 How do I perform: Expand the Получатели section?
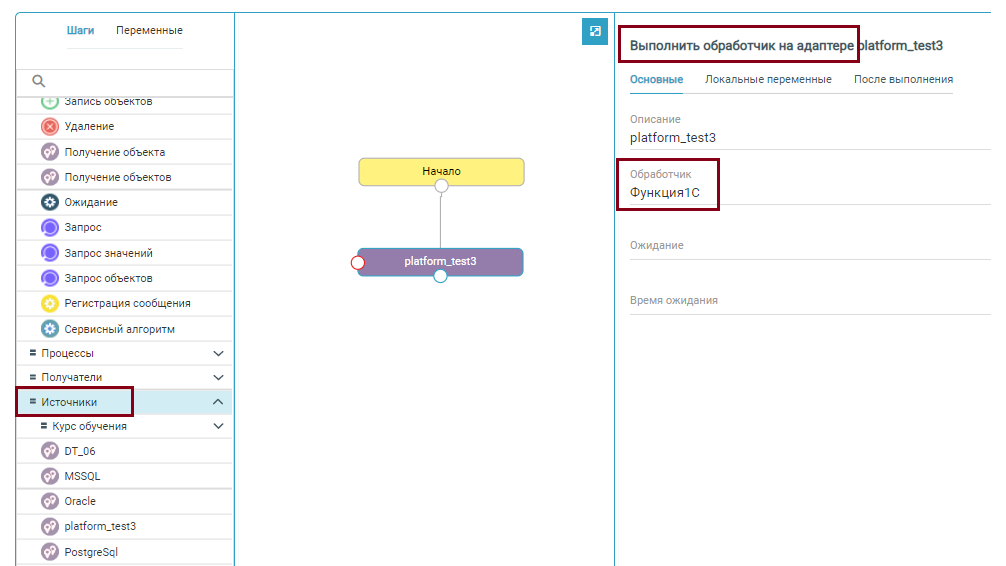point(218,378)
